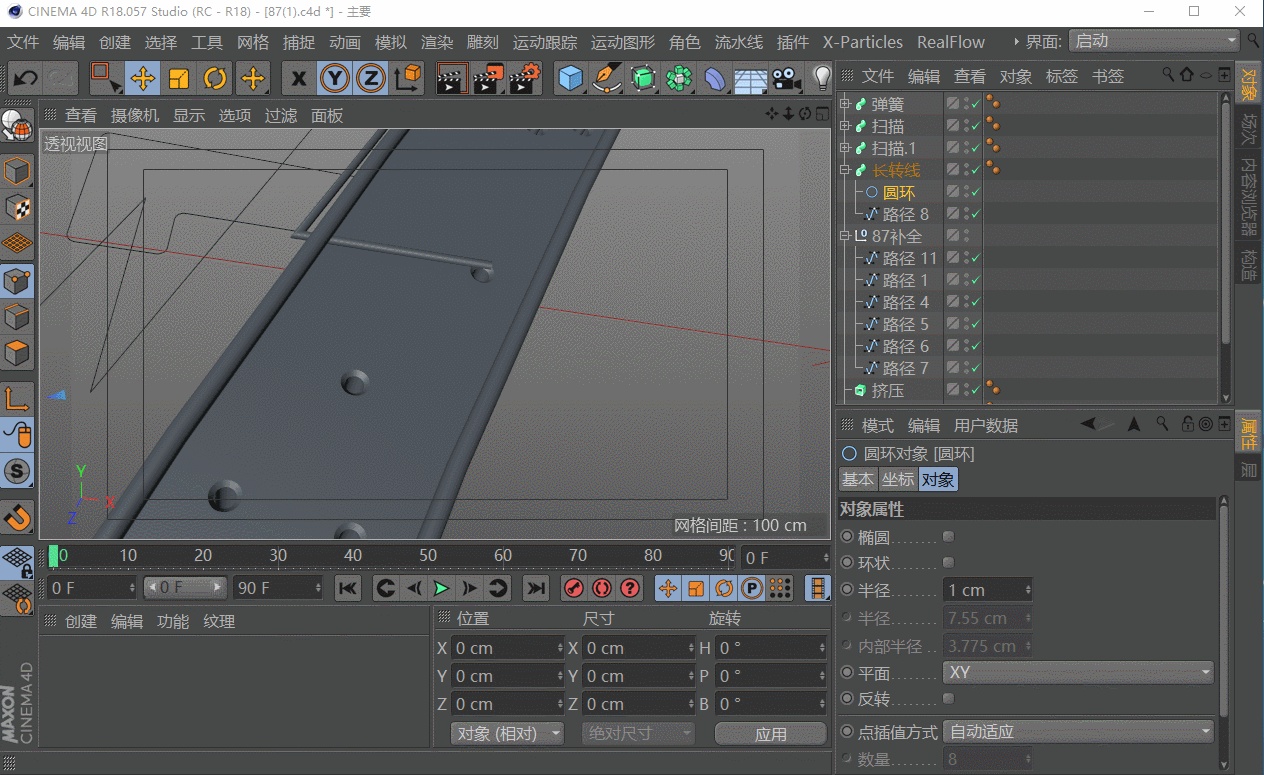Open the 渲染 (Render) menu
The image size is (1264, 775).
(437, 42)
